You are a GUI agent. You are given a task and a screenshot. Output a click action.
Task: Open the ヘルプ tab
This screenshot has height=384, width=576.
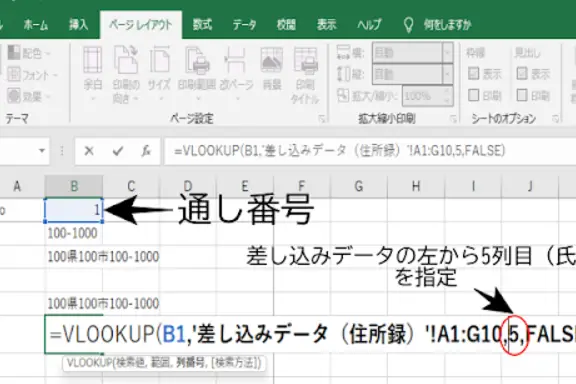(369, 25)
